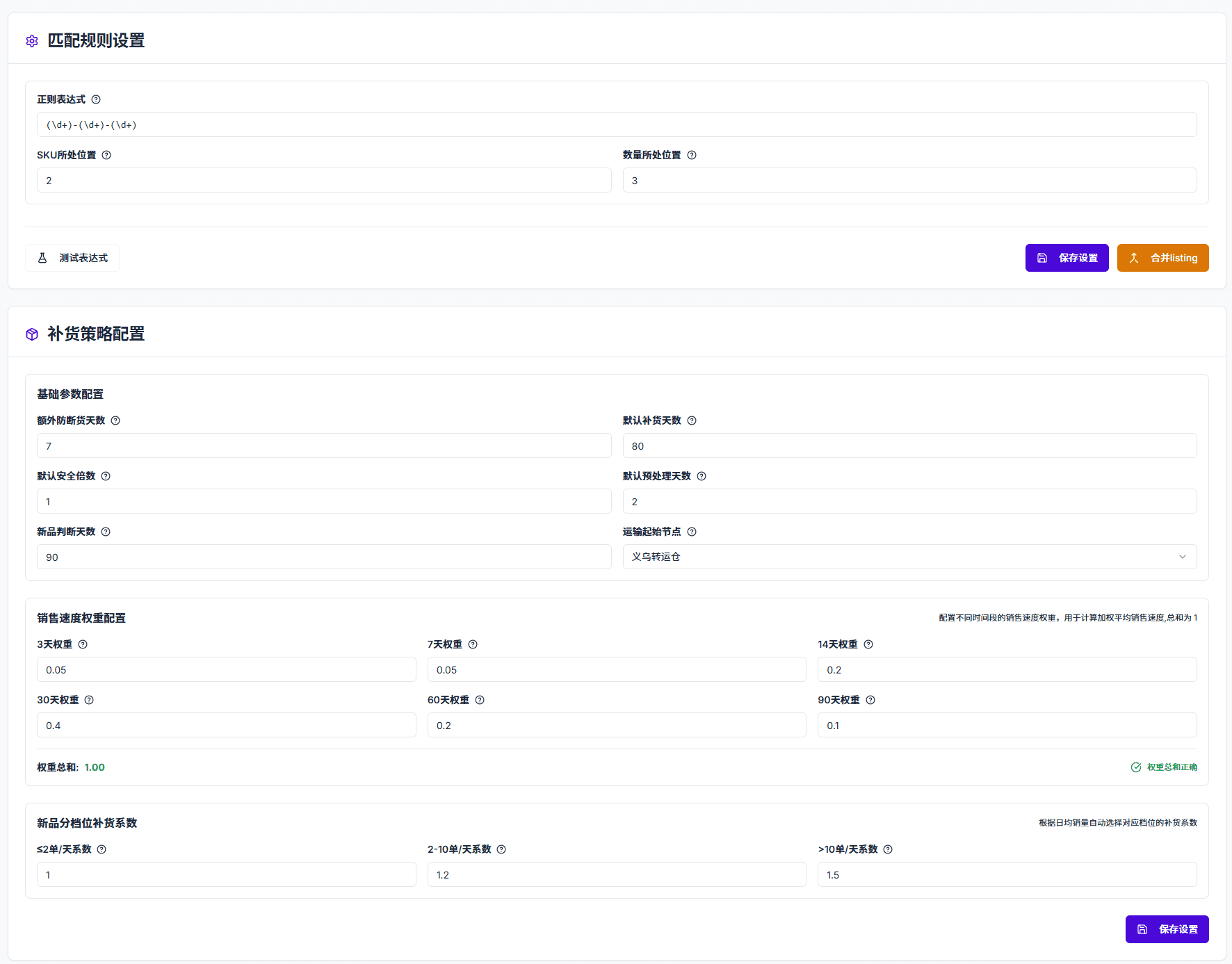Click help icon next to 运输起始节点
The image size is (1232, 964).
692,532
